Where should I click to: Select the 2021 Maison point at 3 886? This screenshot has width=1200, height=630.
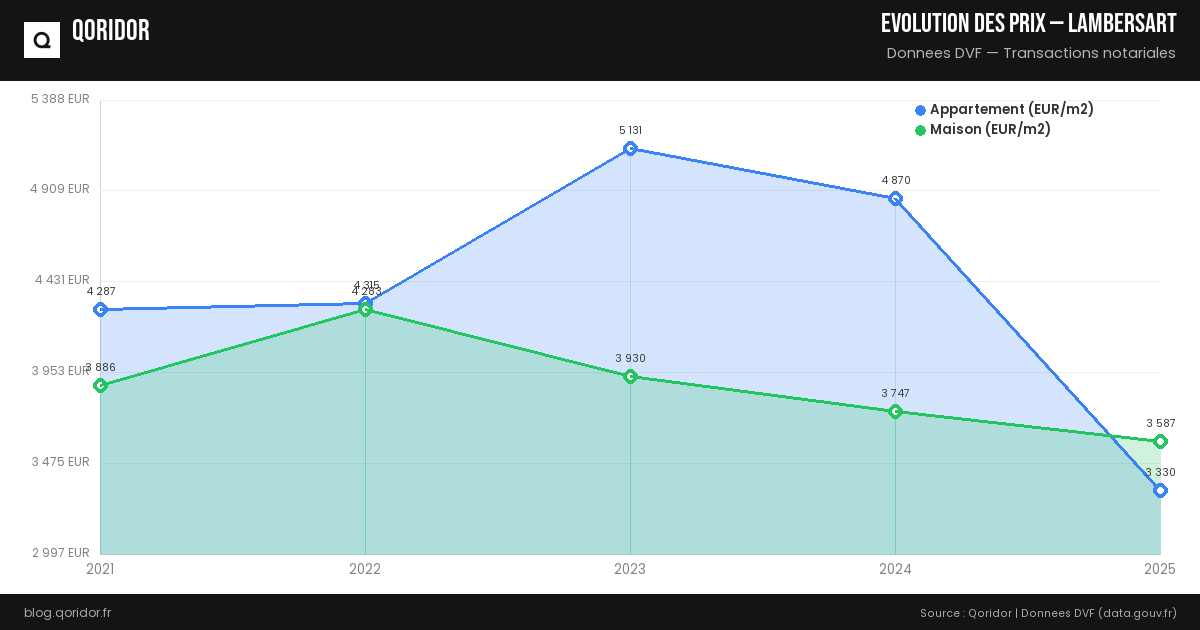coord(100,386)
